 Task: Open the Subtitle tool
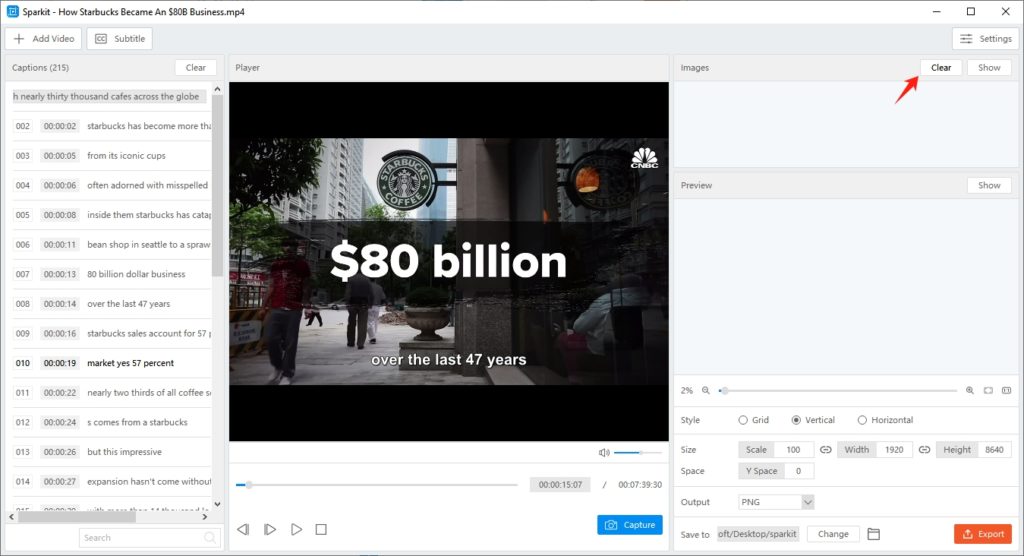coord(120,39)
